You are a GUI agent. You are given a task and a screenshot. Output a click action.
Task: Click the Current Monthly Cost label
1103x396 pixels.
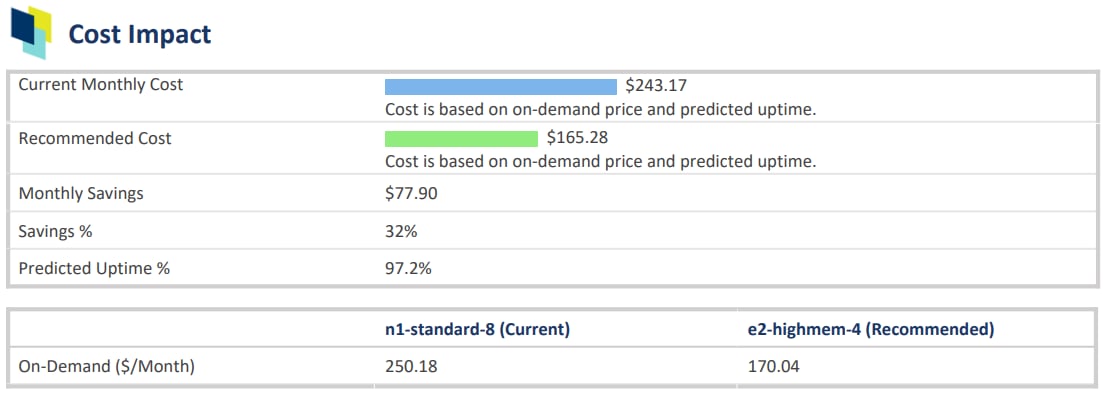click(101, 85)
